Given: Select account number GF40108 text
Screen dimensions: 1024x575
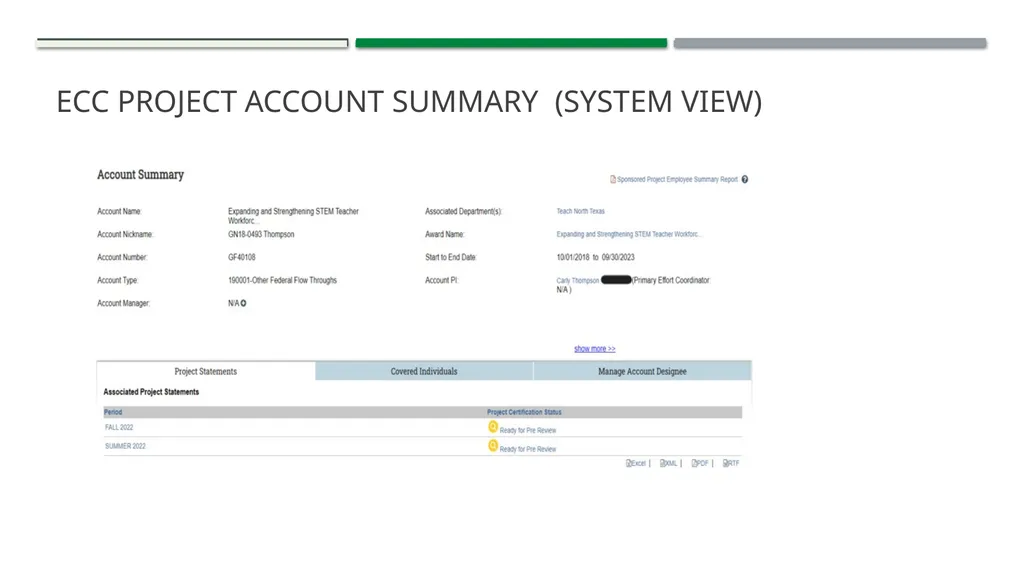Looking at the screenshot, I should pos(242,257).
